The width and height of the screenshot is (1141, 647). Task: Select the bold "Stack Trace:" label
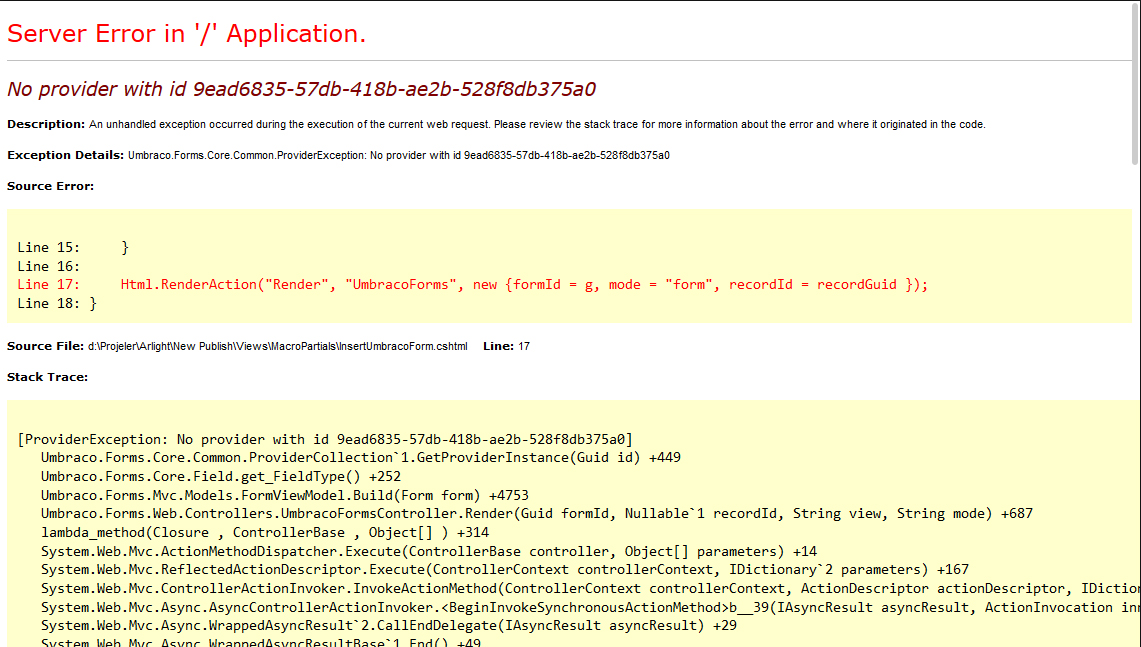(x=47, y=377)
